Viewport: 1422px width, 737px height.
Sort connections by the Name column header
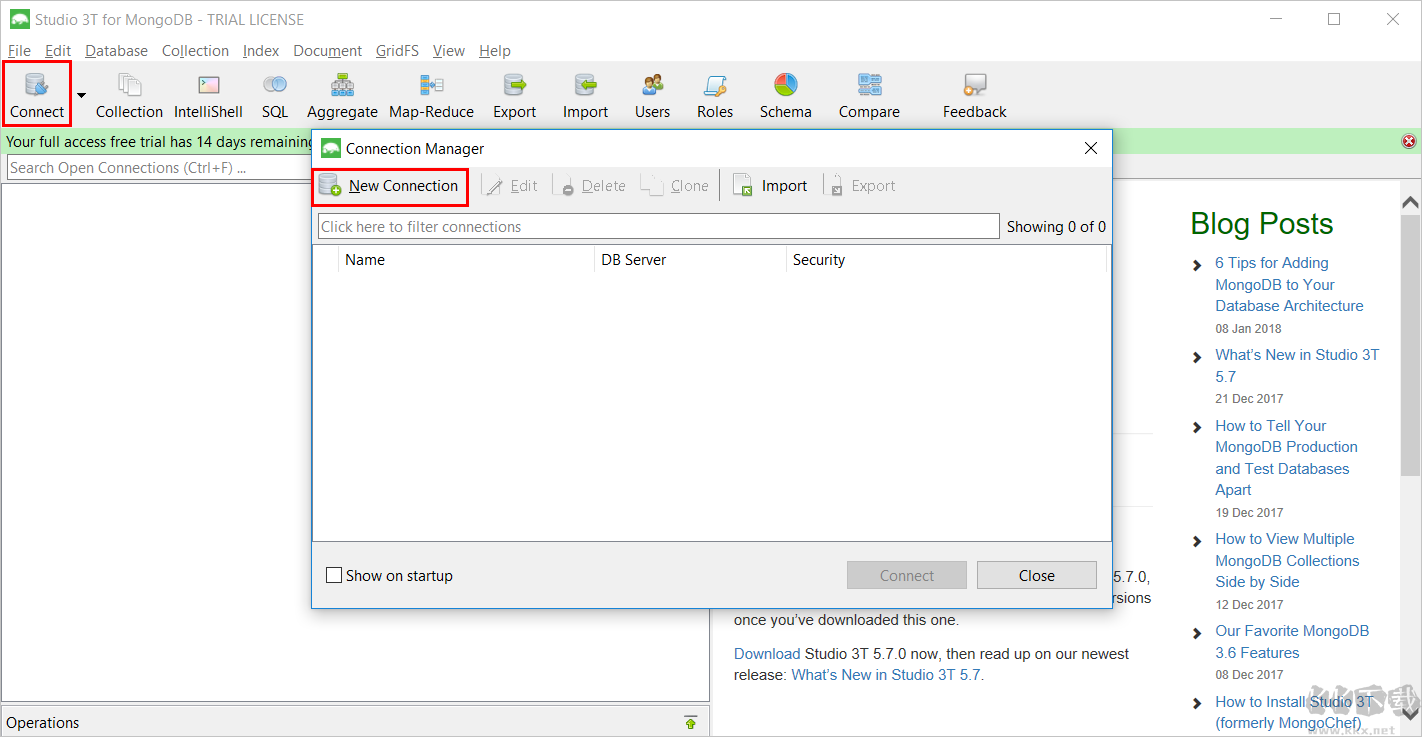tap(466, 260)
